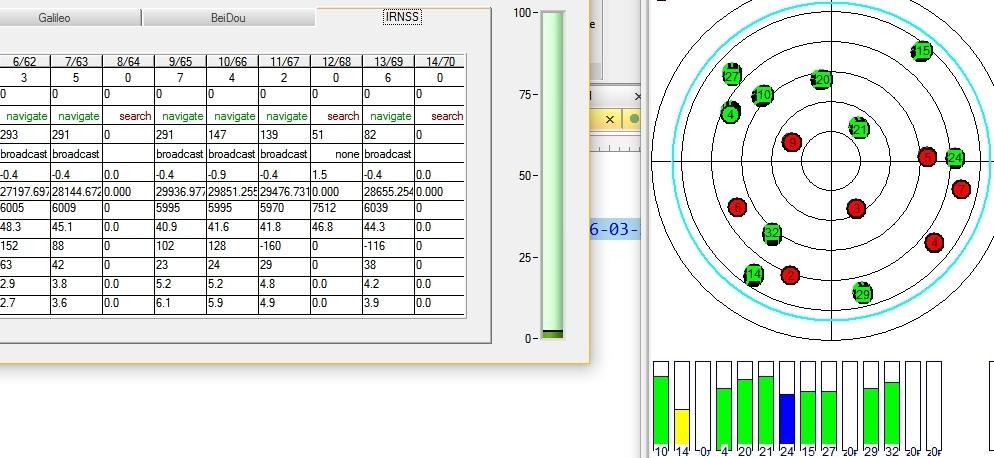Click the cell reading 6039
Viewport: 994px width, 458px height.
388,208
